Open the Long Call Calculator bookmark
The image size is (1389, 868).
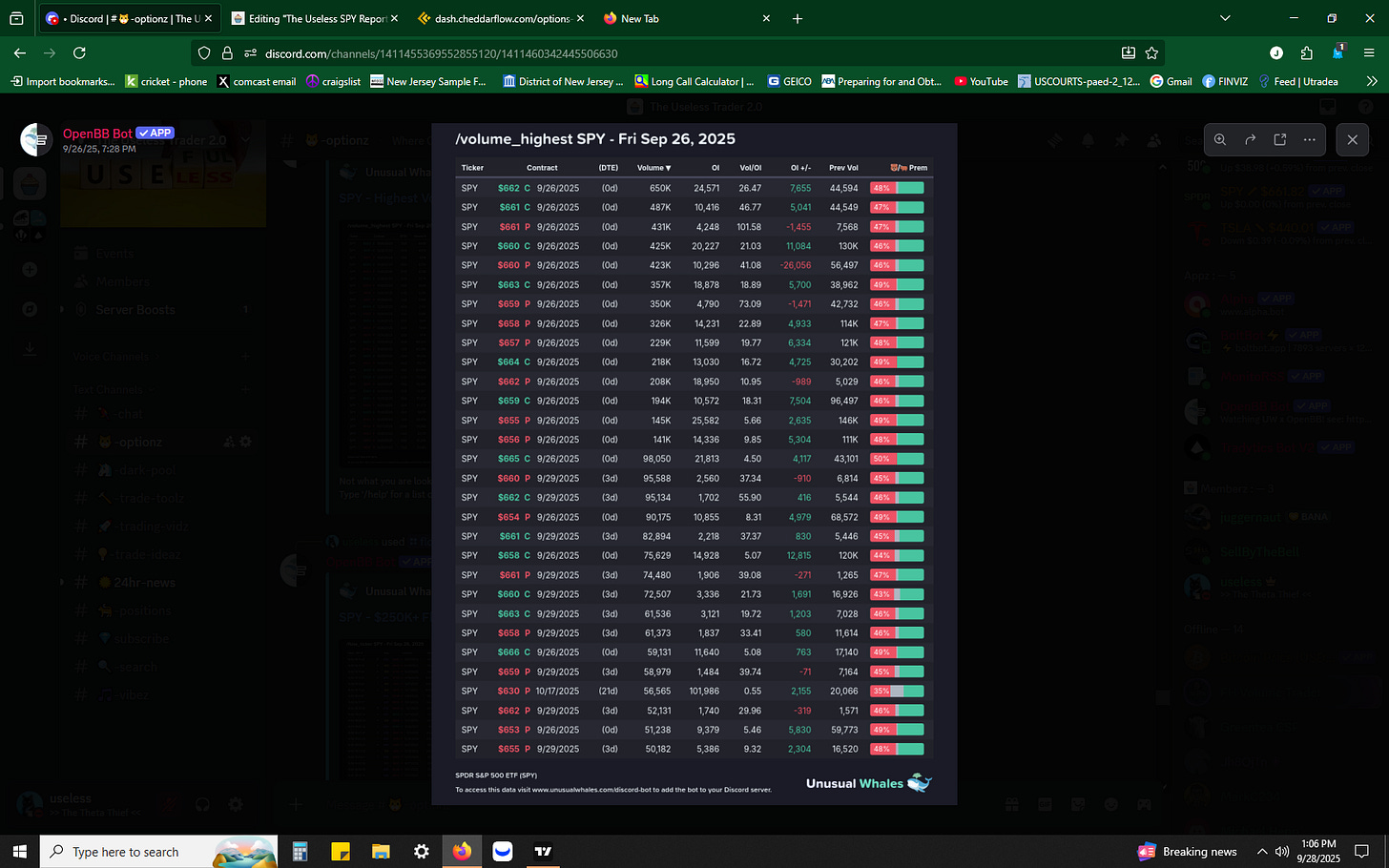coord(694,81)
